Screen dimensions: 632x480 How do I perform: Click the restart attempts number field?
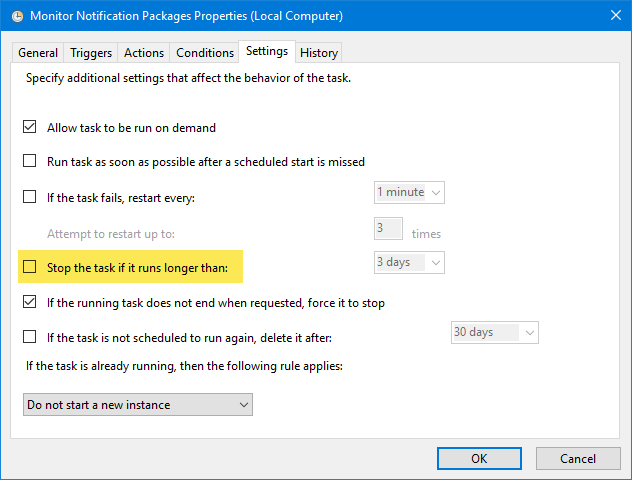coord(388,229)
